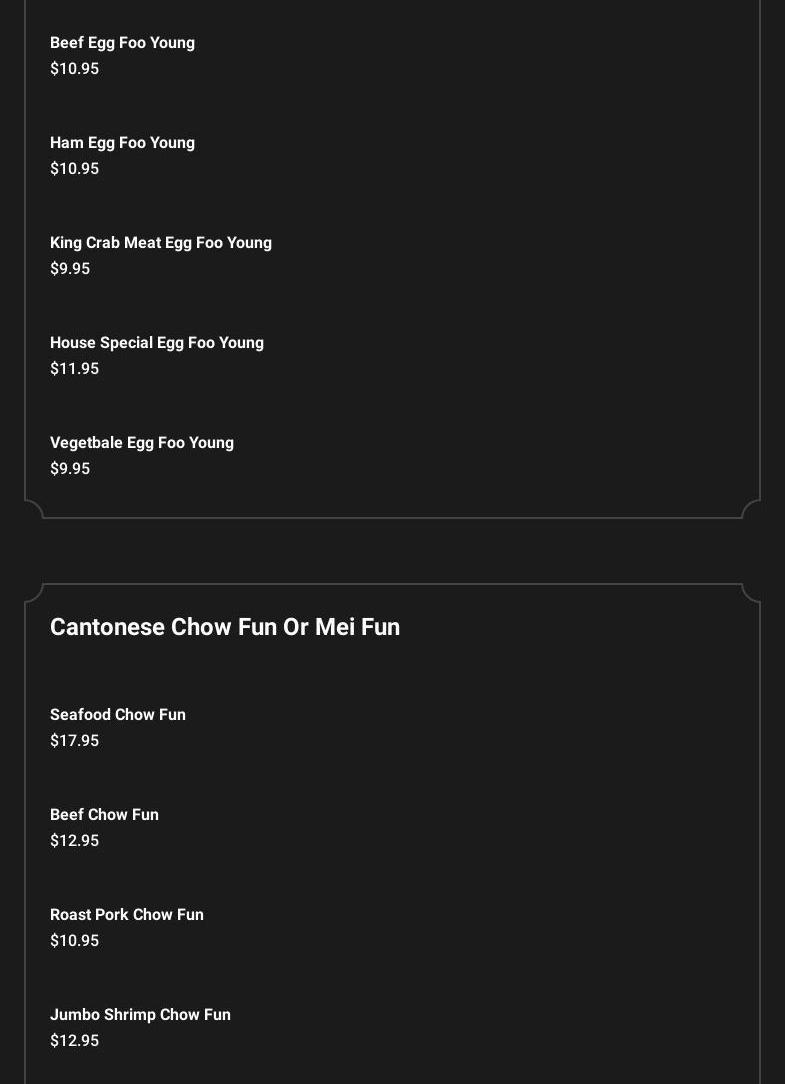Choose the Beef Chow Fun item

[104, 815]
